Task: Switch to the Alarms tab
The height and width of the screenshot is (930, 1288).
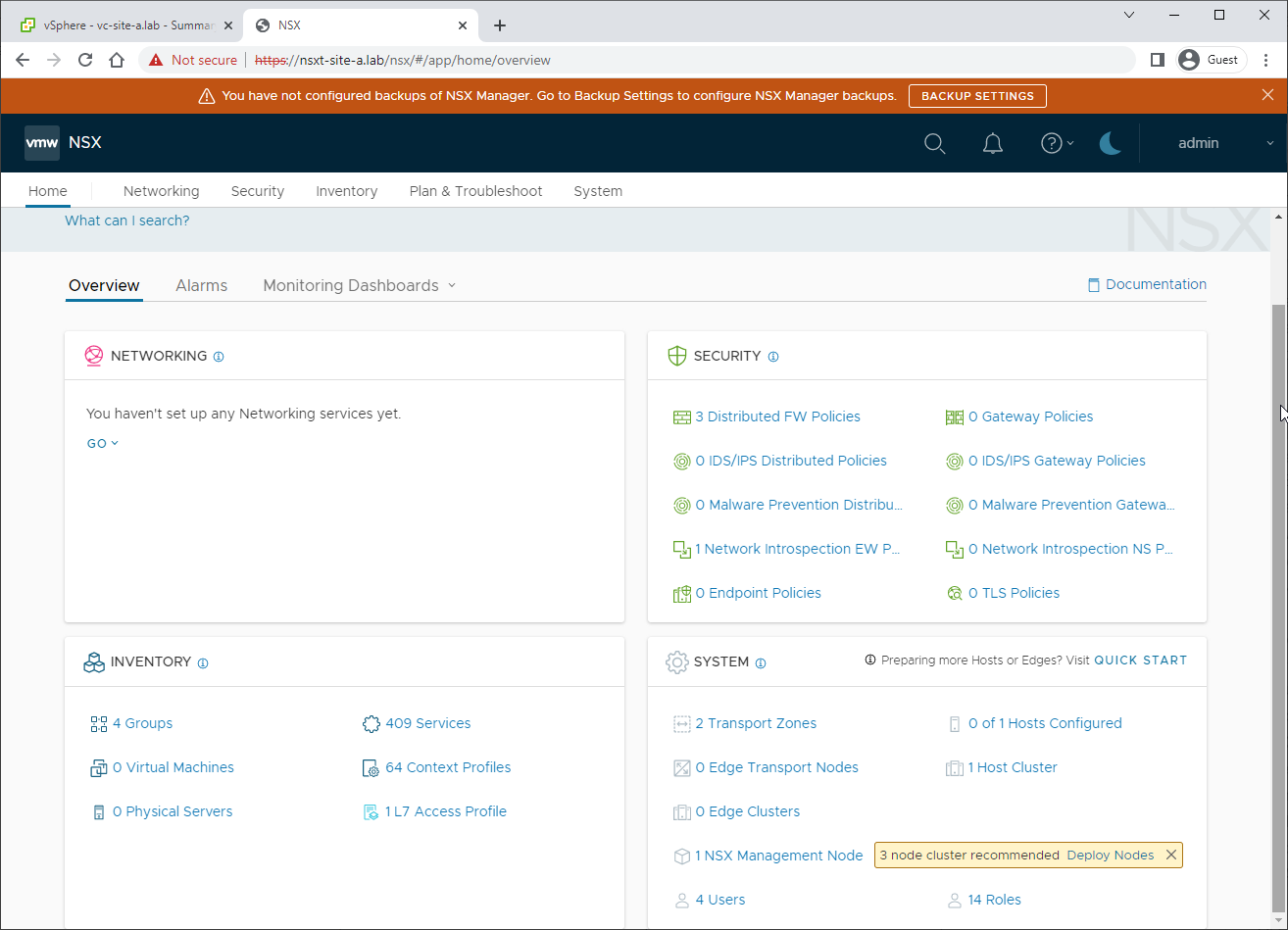Action: (201, 285)
